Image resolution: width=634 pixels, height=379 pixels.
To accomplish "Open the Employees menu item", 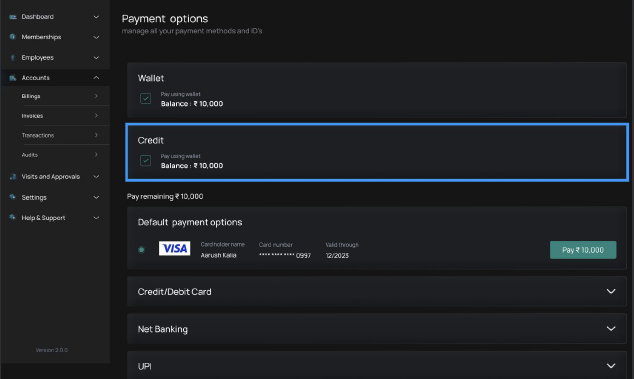I will [x=55, y=57].
